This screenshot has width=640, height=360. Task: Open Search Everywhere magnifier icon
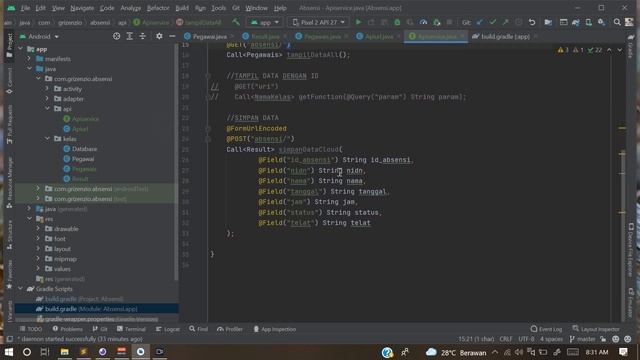(617, 22)
